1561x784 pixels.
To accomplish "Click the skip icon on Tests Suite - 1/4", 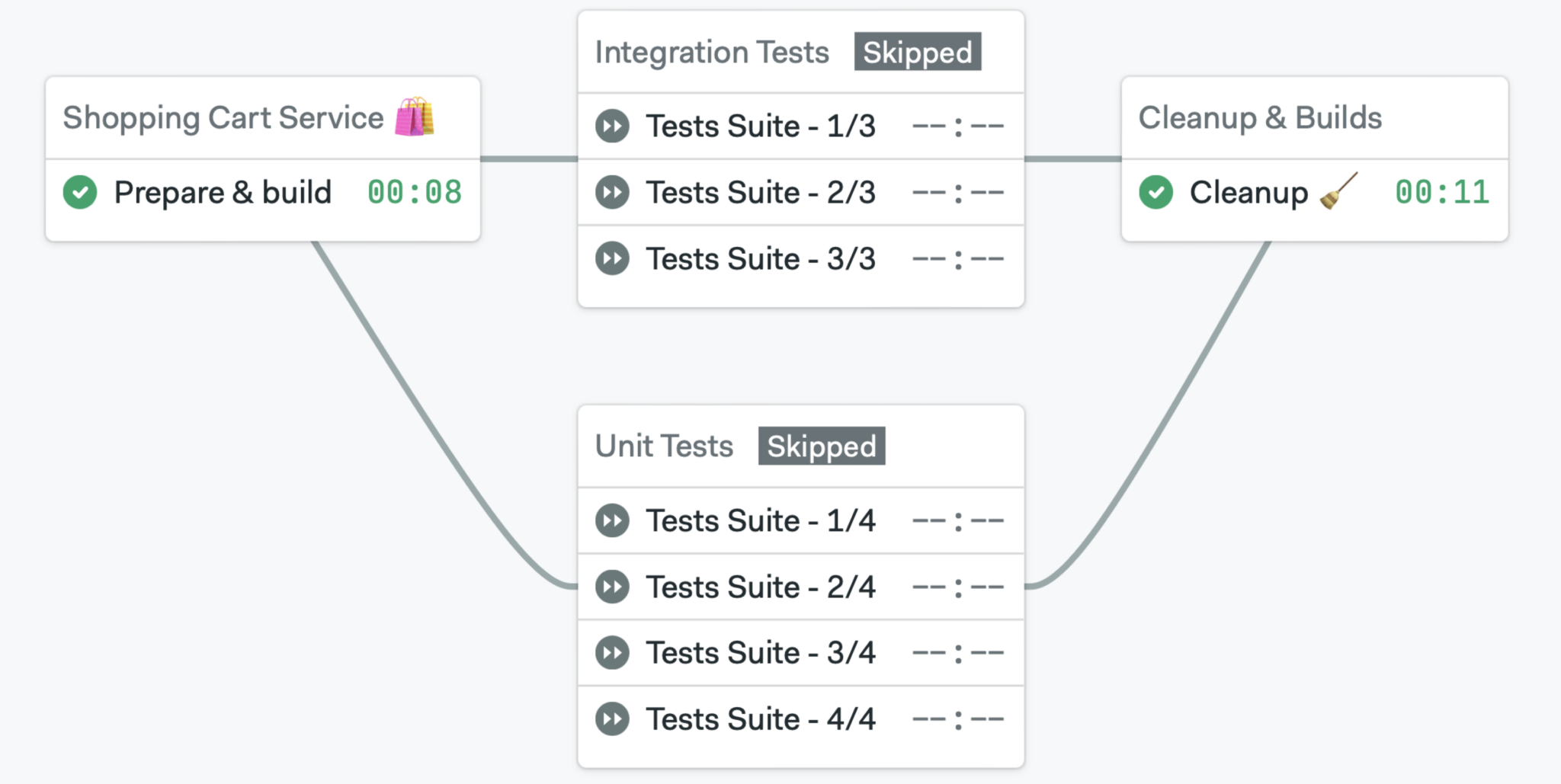I will click(612, 520).
